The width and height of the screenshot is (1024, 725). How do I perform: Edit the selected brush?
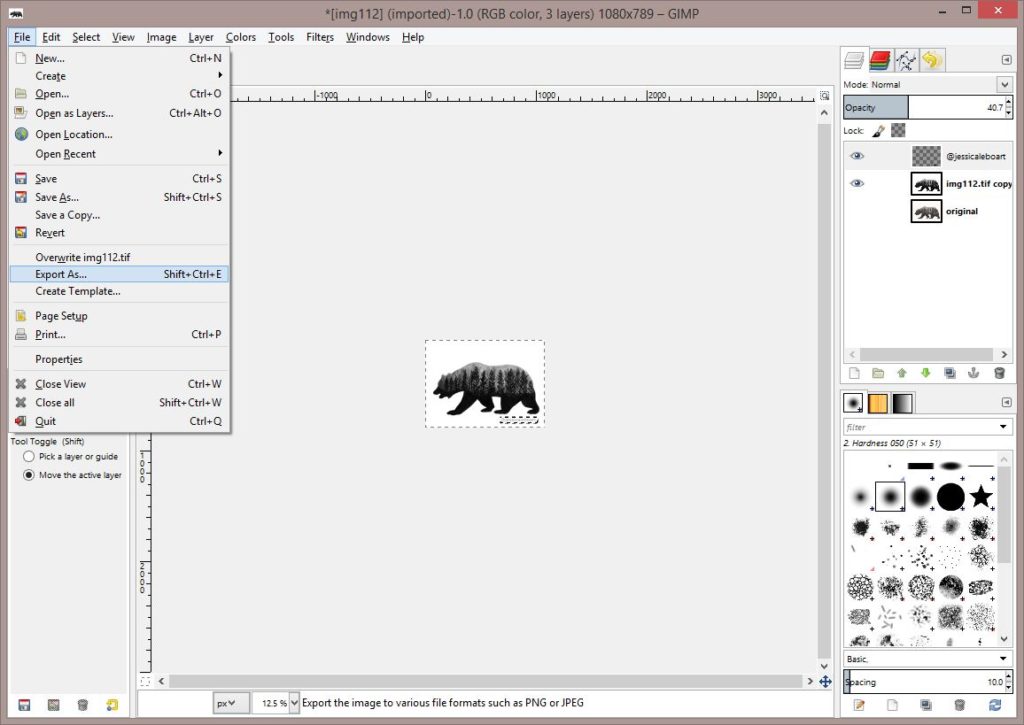(x=859, y=705)
